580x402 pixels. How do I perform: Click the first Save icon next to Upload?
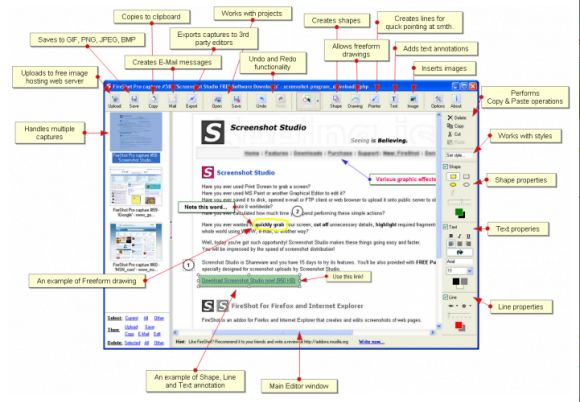point(134,101)
